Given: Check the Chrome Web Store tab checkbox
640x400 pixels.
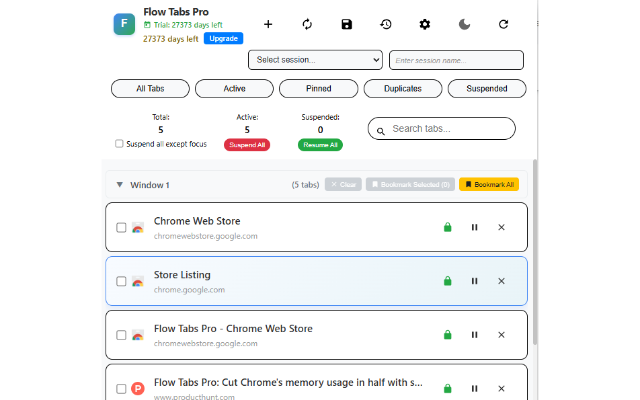Looking at the screenshot, I should click(x=121, y=227).
